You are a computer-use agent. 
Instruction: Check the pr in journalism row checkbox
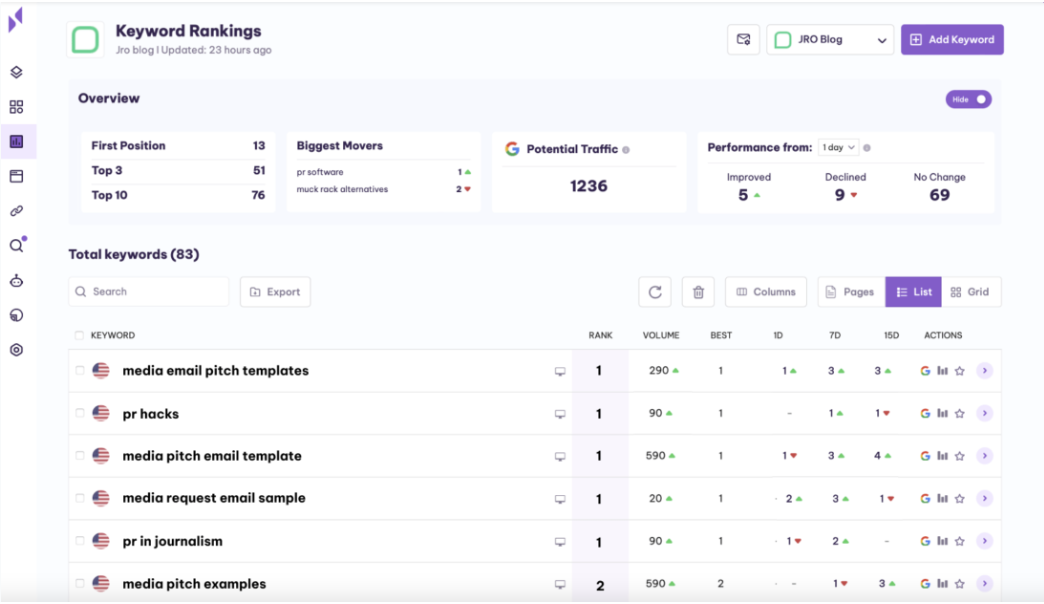79,541
